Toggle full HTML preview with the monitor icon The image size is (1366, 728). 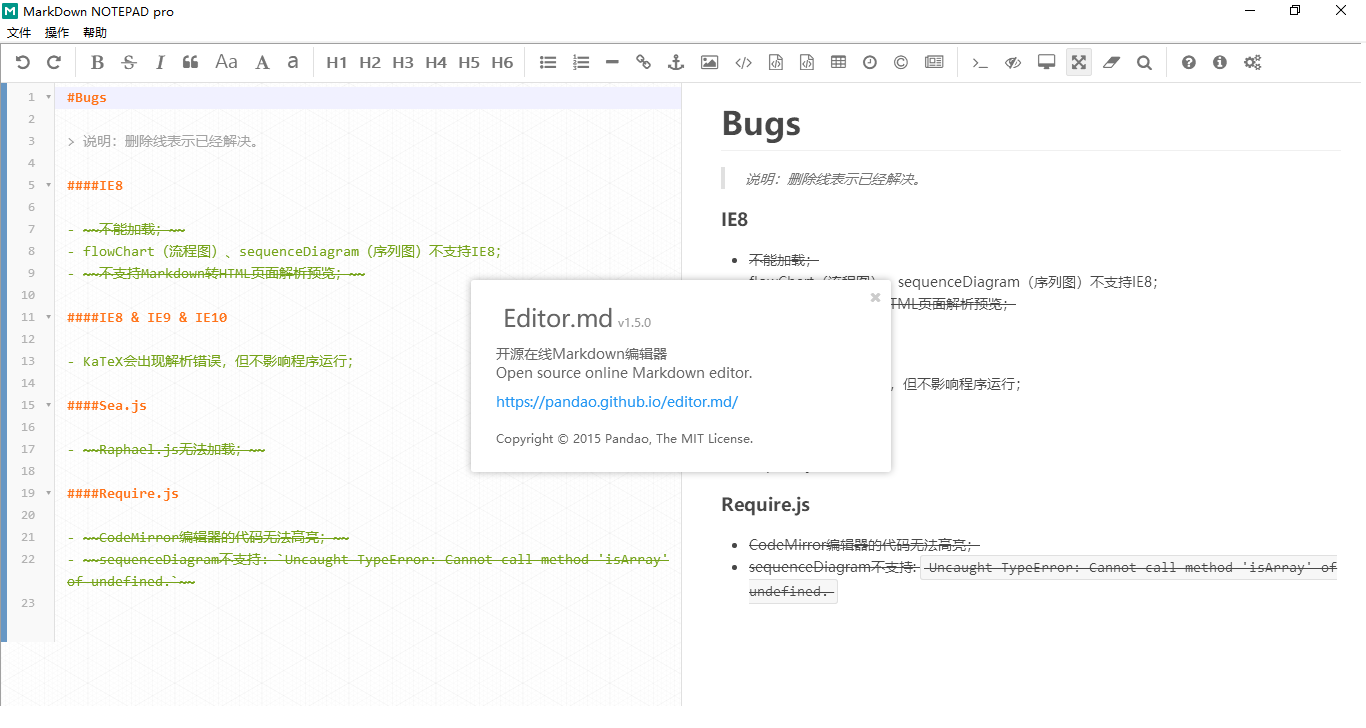click(x=1046, y=62)
